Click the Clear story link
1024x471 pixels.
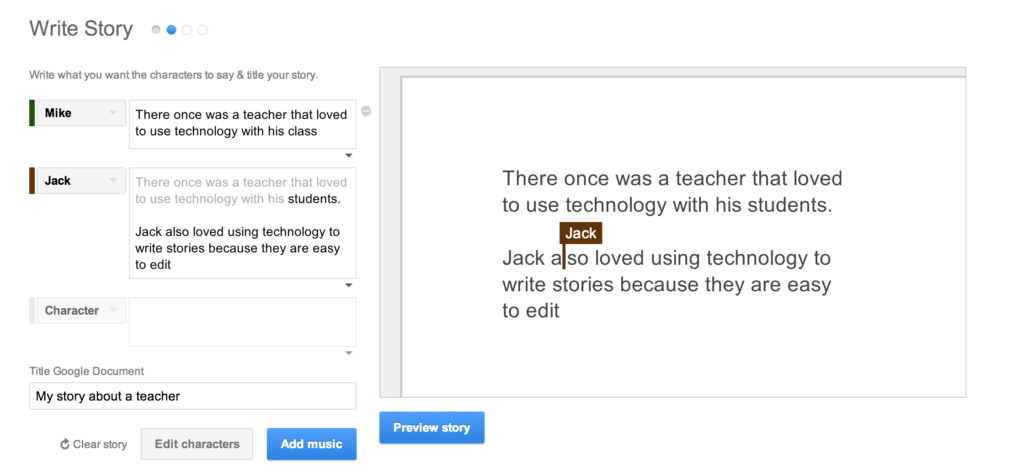(x=93, y=445)
